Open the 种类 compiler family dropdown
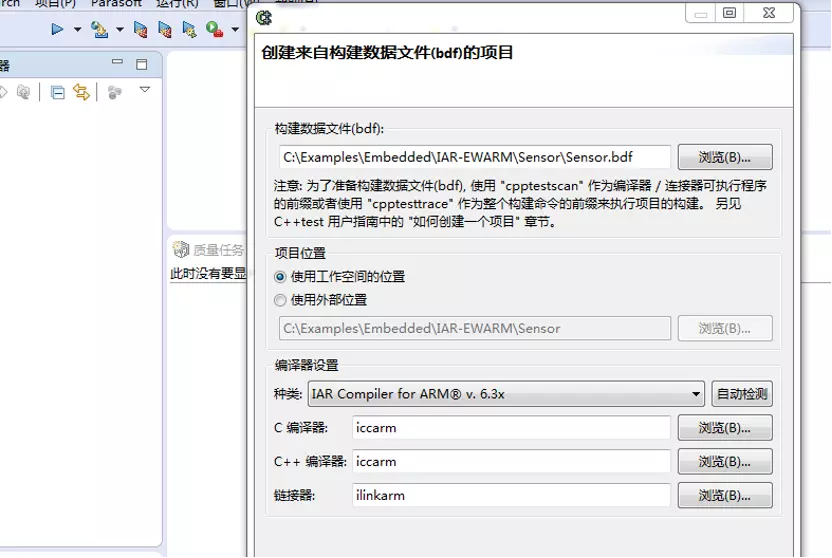Viewport: 832px width, 558px height. click(506, 394)
